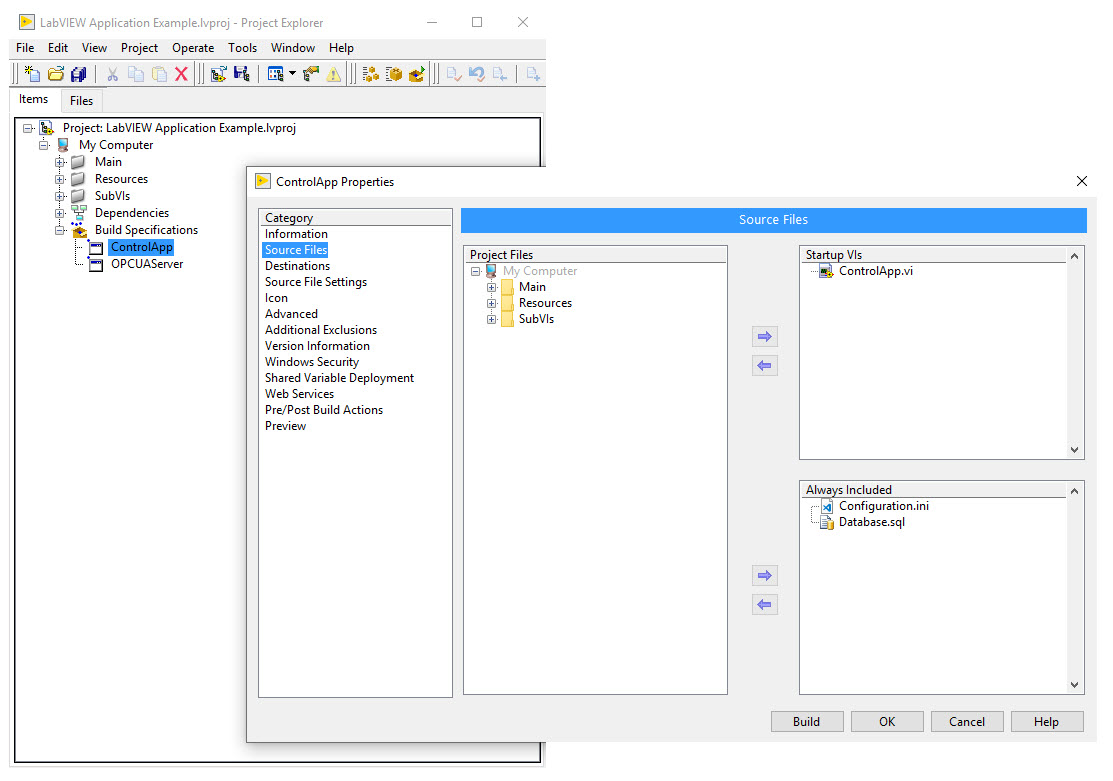Click the open box icon with green arrow
The height and width of the screenshot is (781, 1113).
[417, 74]
